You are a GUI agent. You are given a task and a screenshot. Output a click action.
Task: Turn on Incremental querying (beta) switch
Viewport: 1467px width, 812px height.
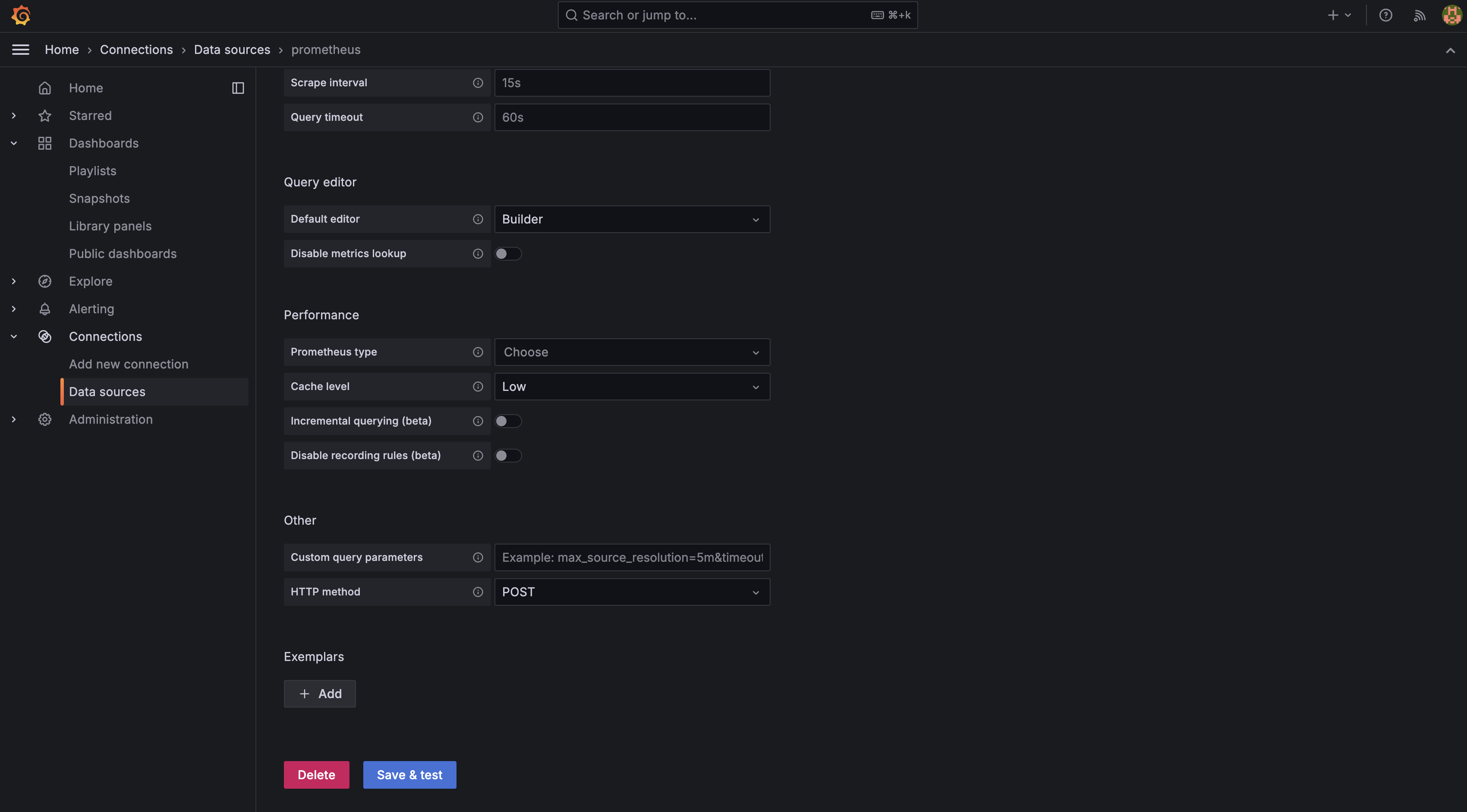507,421
